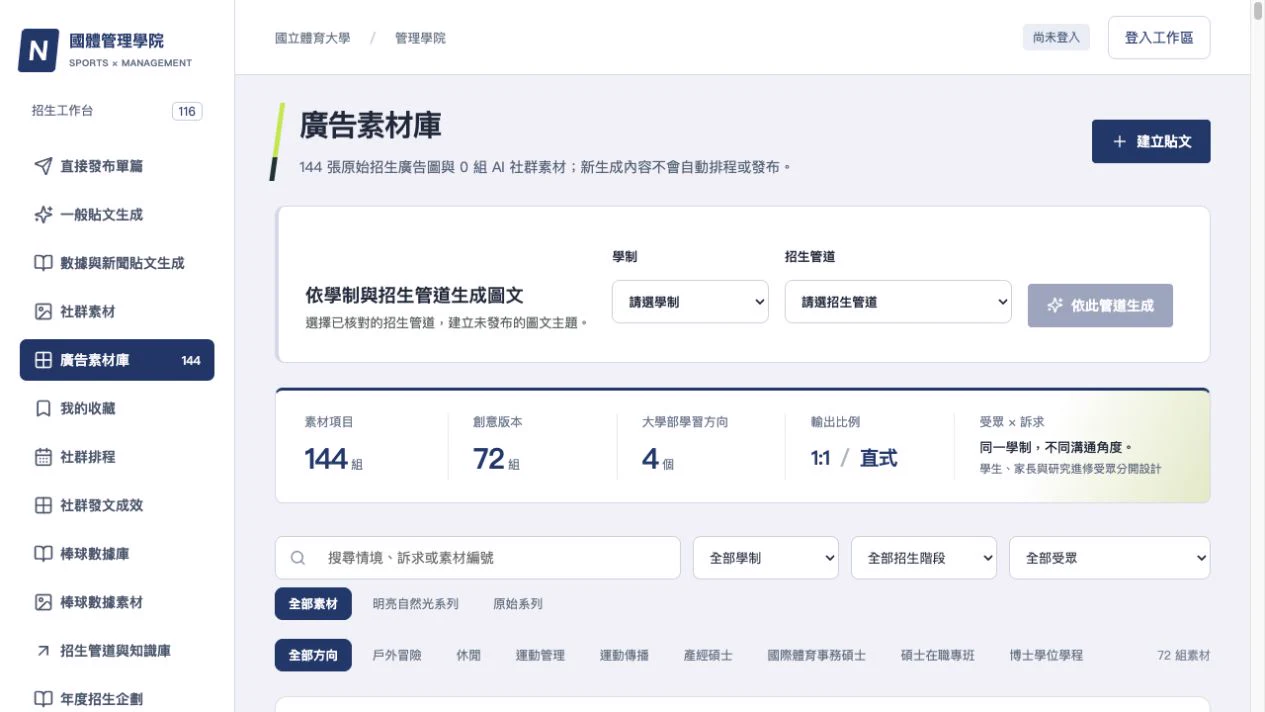Click the image icon for 社群素材

click(43, 312)
